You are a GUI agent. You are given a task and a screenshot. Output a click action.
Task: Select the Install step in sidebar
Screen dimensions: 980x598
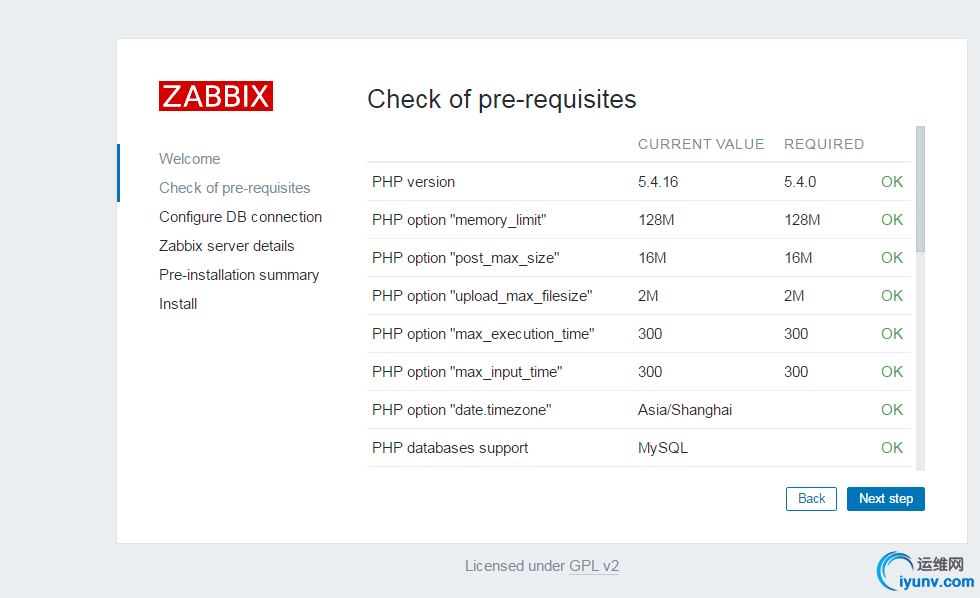tap(178, 304)
